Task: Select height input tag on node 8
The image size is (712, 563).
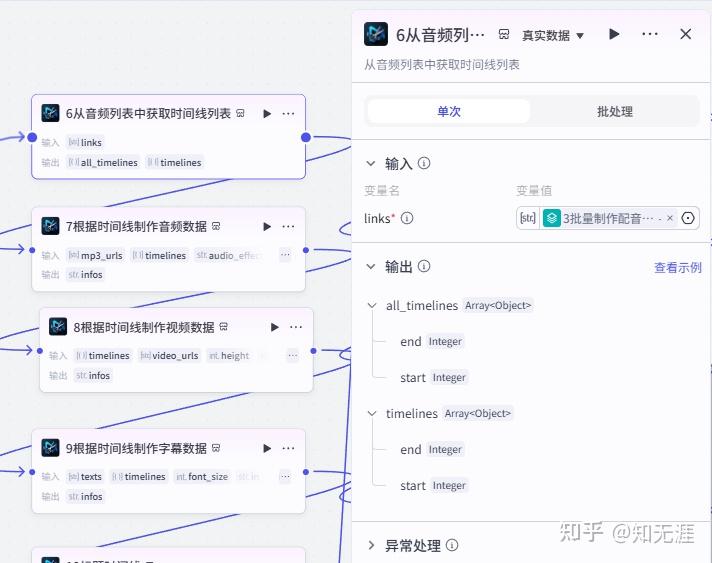Action: [229, 356]
